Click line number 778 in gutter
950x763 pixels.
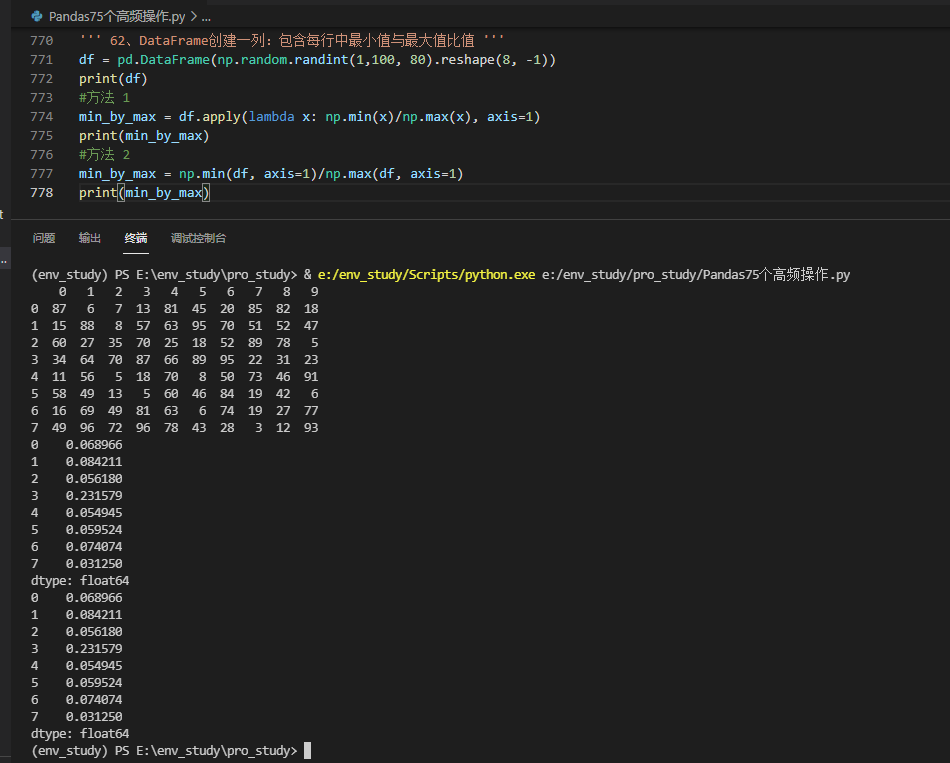(42, 192)
